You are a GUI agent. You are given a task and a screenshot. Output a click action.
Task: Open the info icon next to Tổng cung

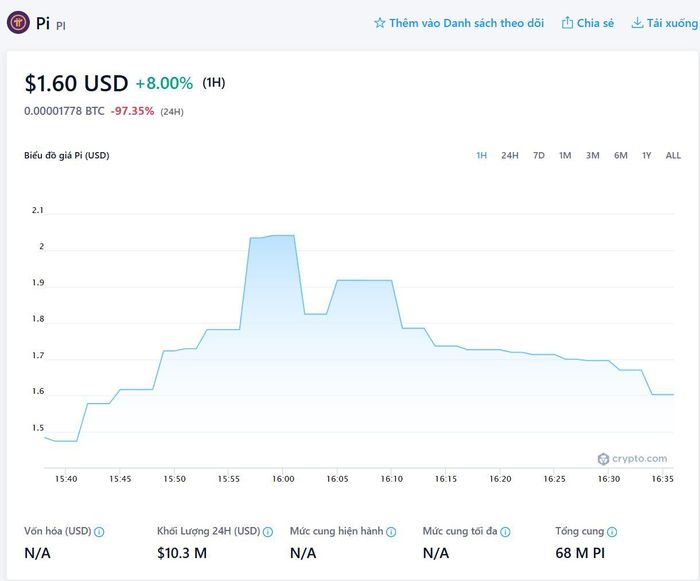pos(612,532)
